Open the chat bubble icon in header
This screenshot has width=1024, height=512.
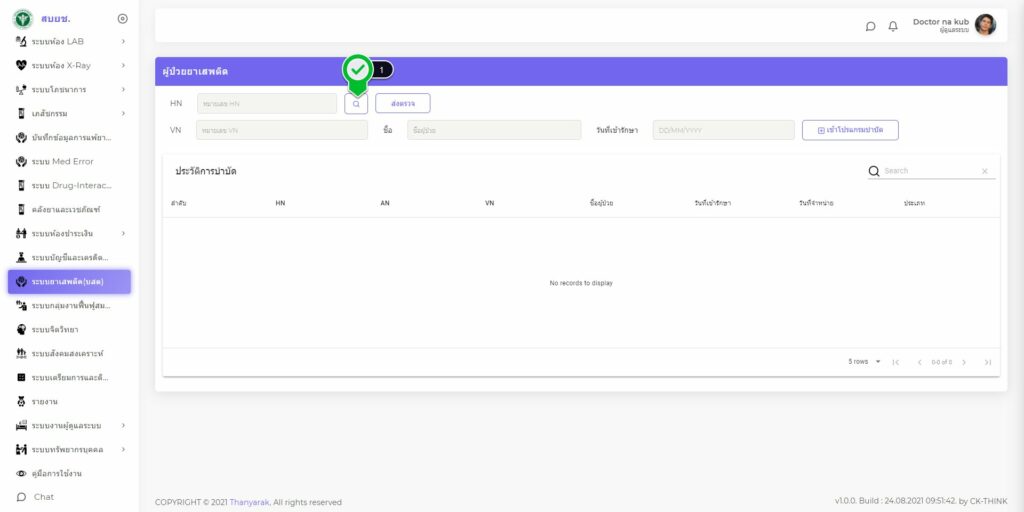click(870, 26)
